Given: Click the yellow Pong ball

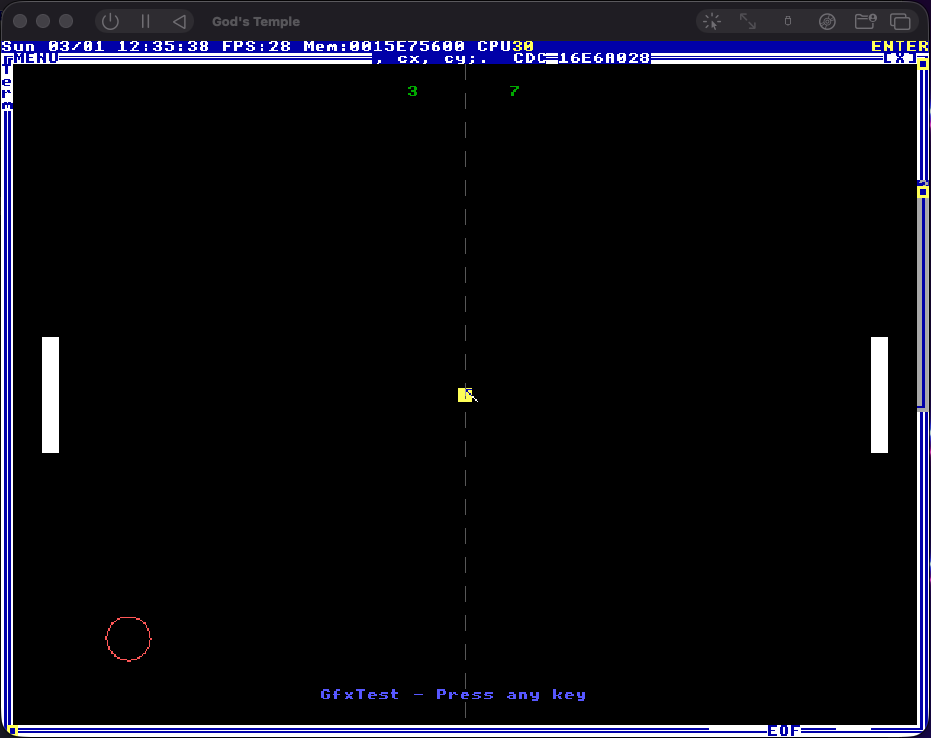Looking at the screenshot, I should pos(464,395).
